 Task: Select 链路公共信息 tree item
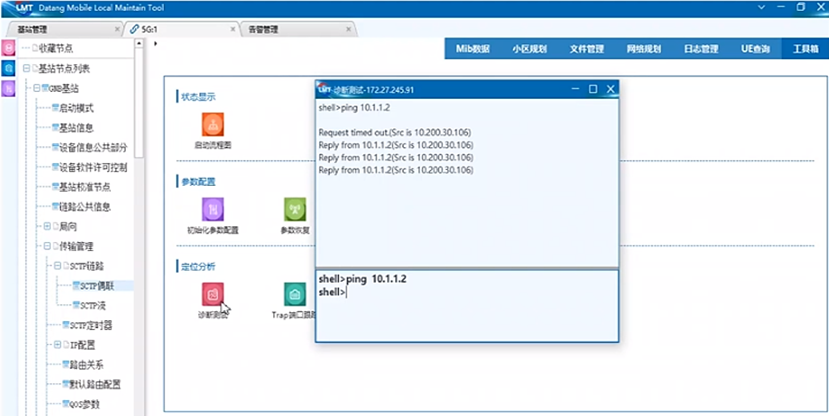[85, 207]
